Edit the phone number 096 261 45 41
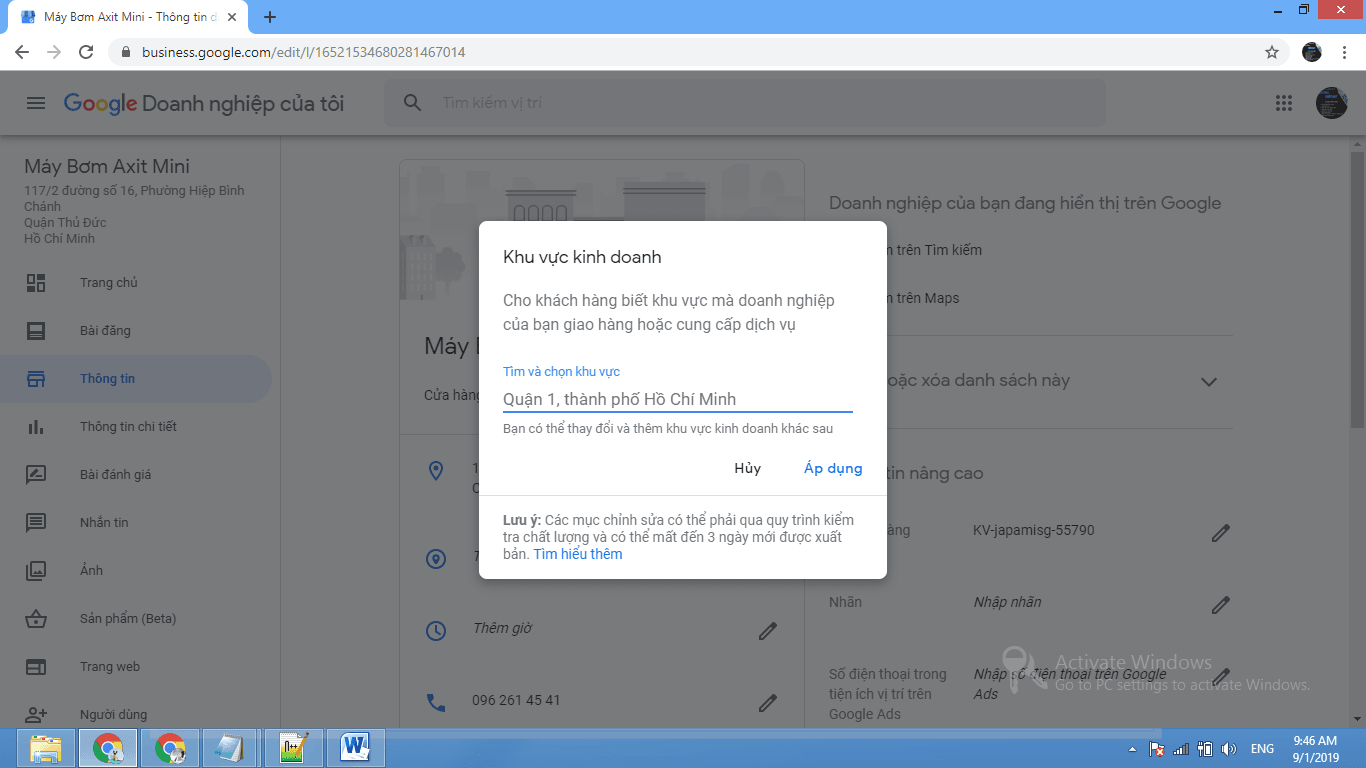Image resolution: width=1366 pixels, height=768 pixels. pos(768,703)
